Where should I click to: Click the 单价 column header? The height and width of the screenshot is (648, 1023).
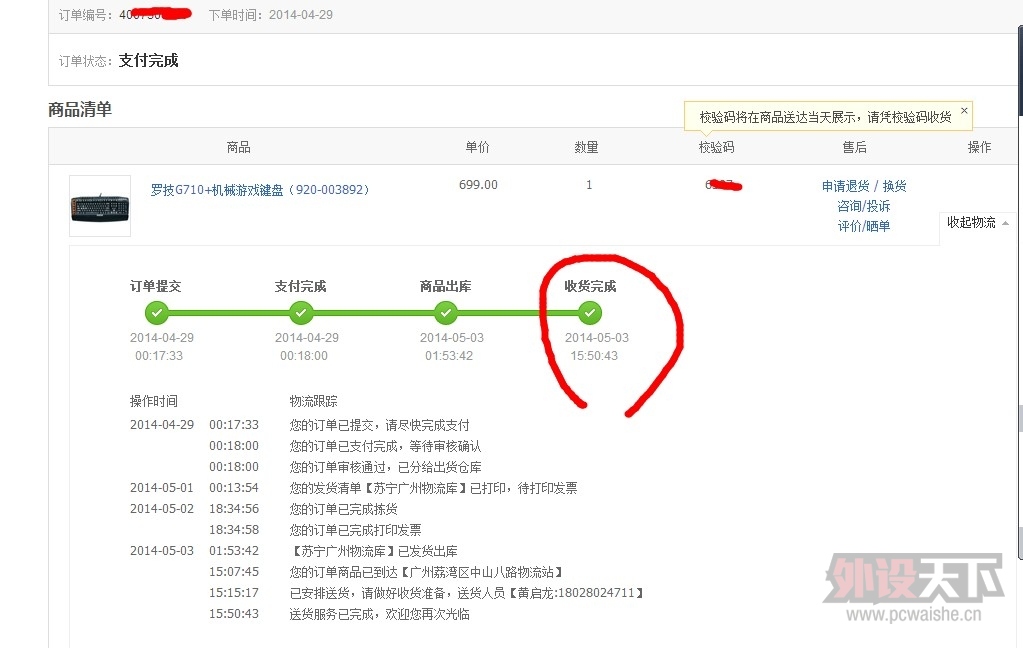click(x=478, y=147)
